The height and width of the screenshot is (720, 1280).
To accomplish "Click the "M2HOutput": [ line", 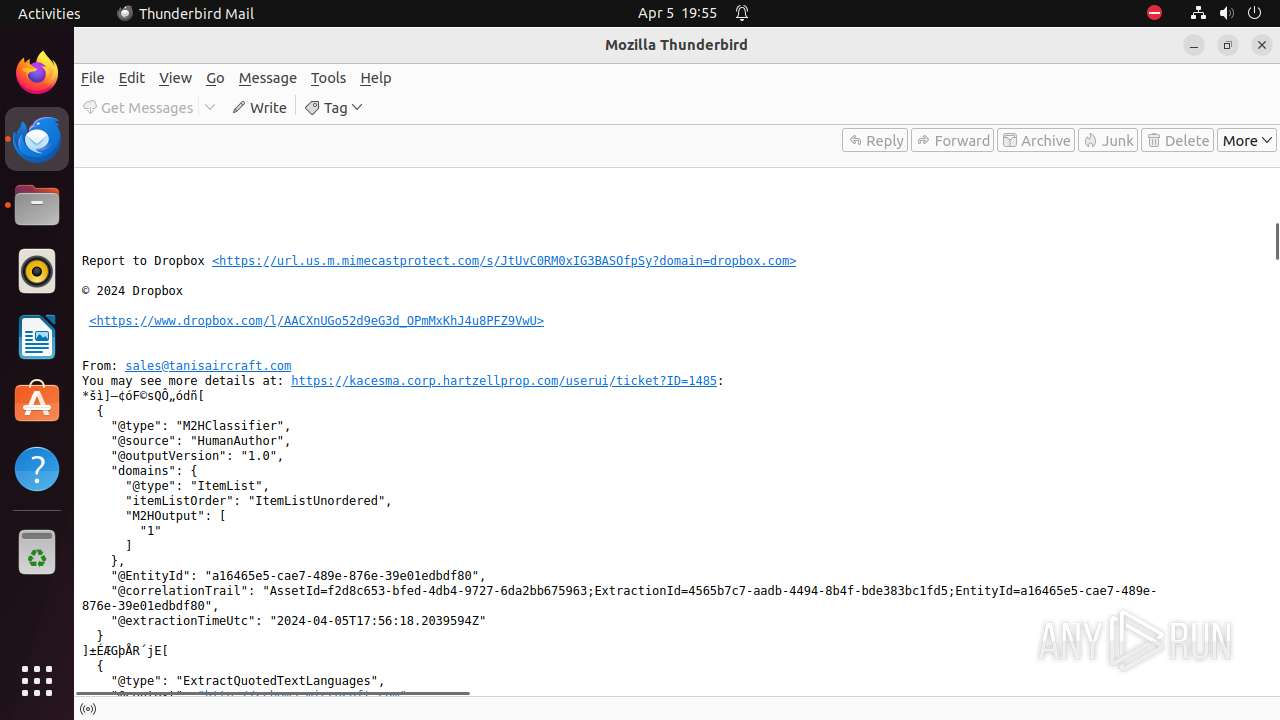I will (x=175, y=516).
